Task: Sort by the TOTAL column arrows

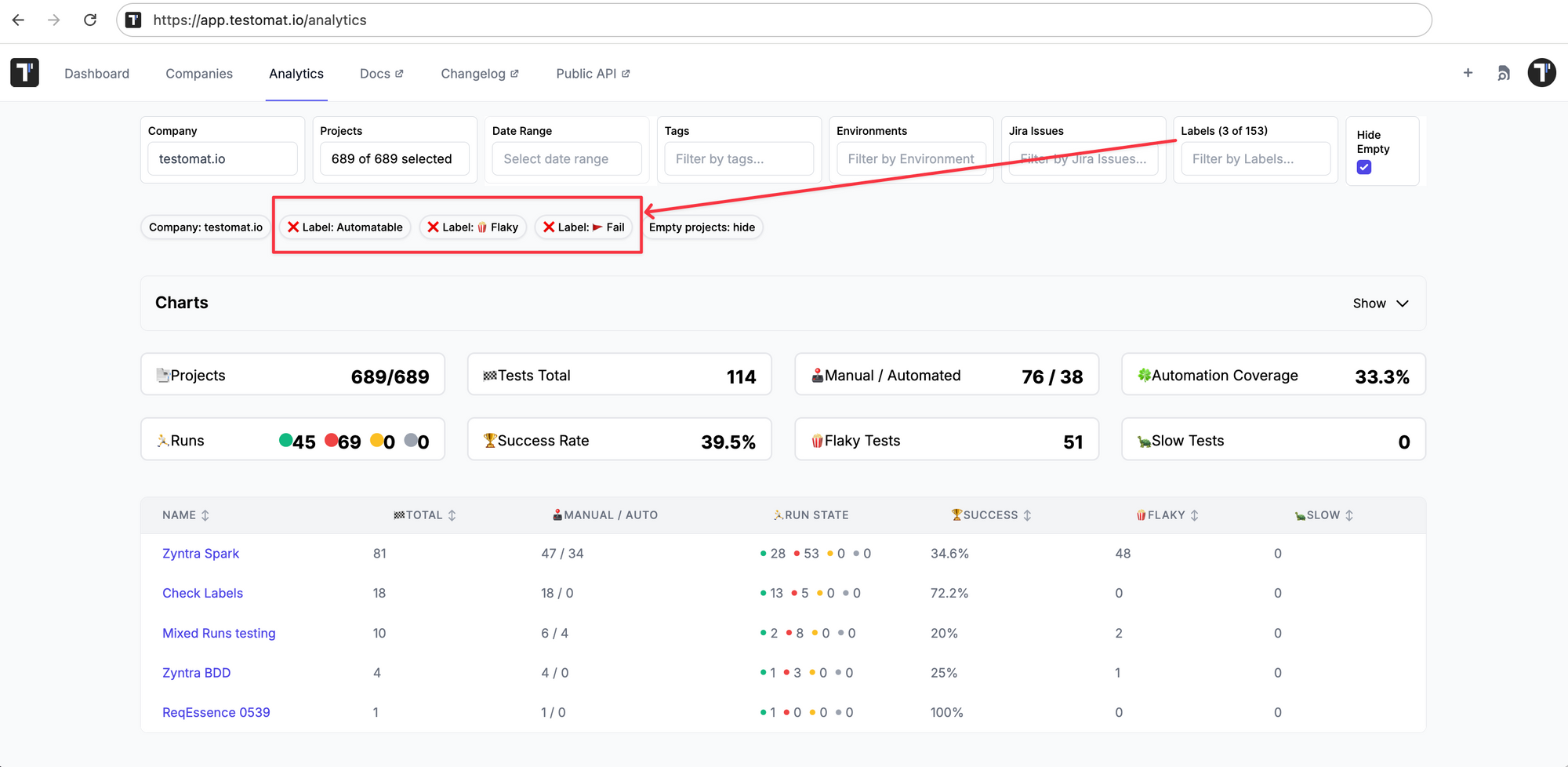Action: tap(452, 515)
